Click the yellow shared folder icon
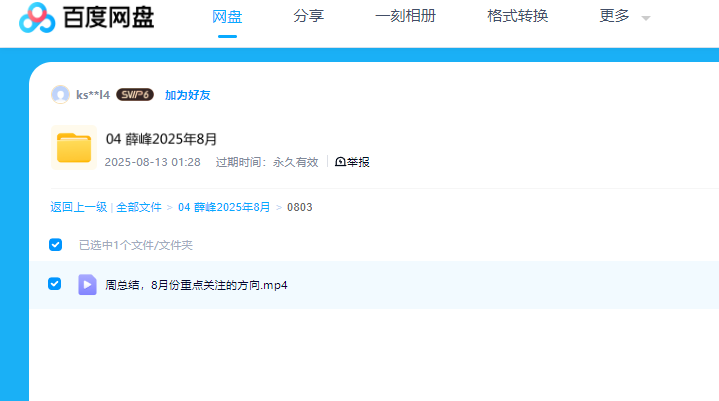 [73, 147]
